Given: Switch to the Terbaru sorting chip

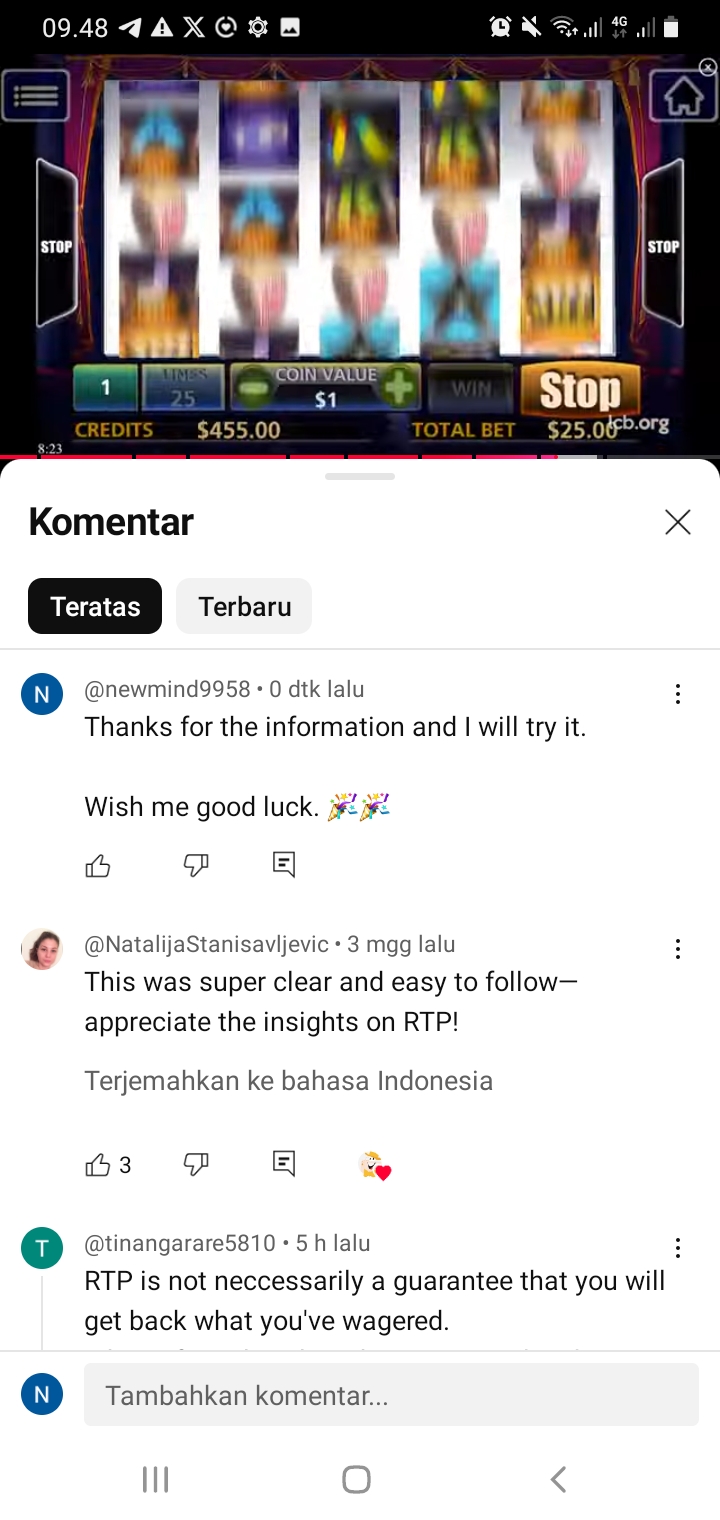Looking at the screenshot, I should click(x=244, y=606).
